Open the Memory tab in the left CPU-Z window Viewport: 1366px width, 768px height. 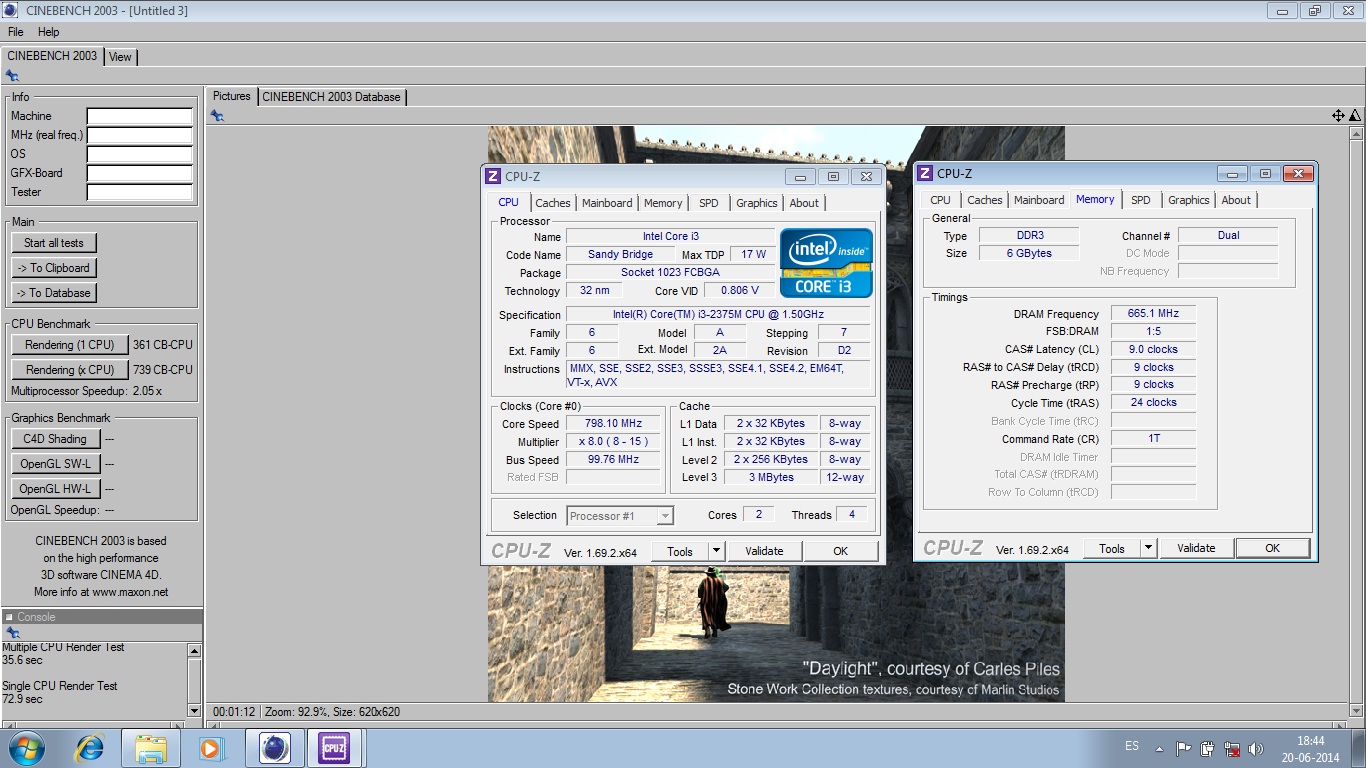[663, 203]
